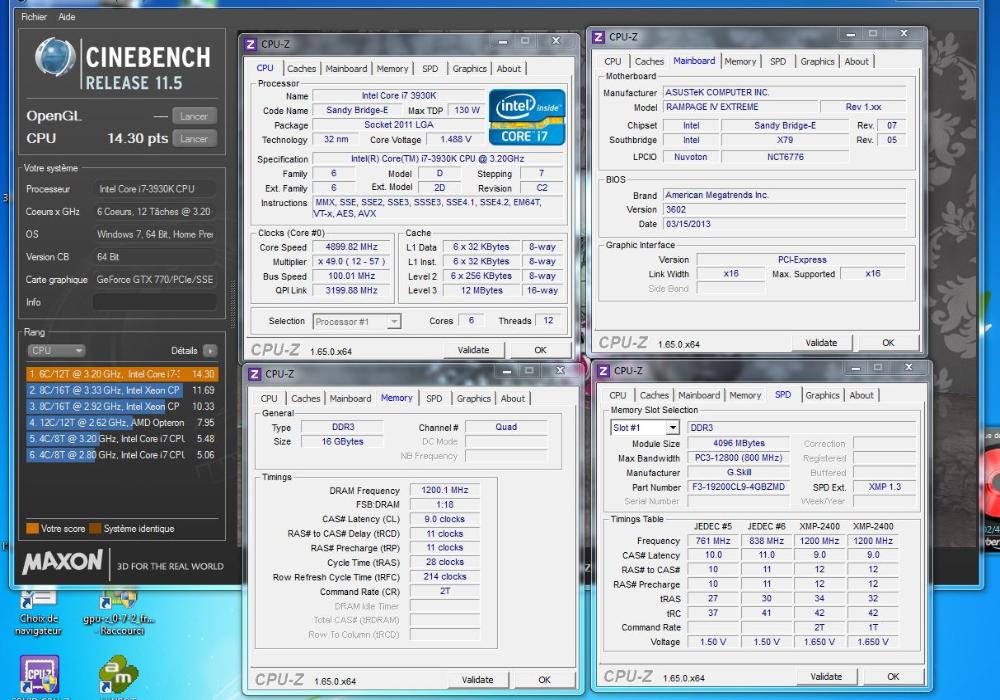Screen dimensions: 1000x700
Task: Click the Core Voltage value 1.488 V
Action: point(456,139)
